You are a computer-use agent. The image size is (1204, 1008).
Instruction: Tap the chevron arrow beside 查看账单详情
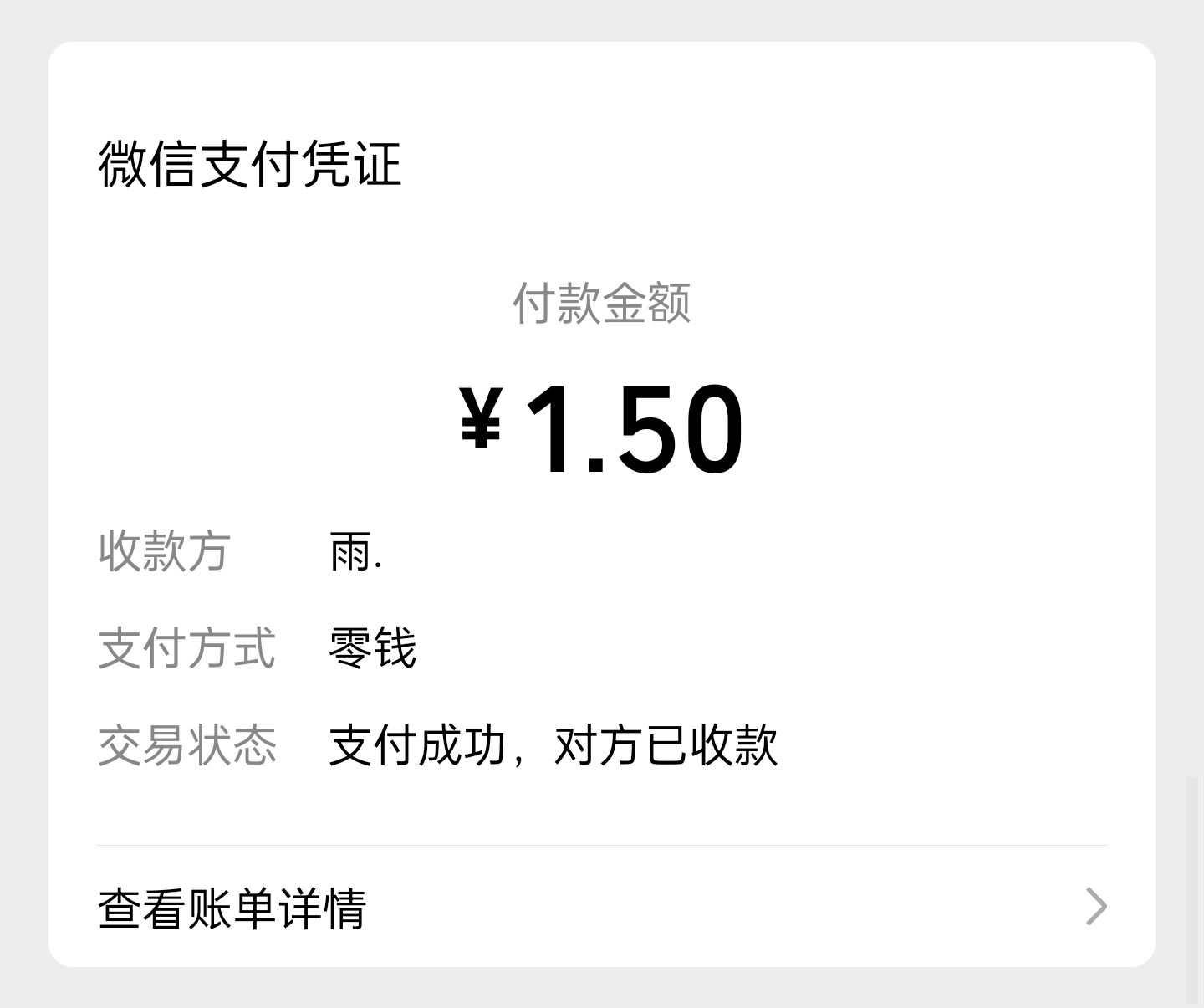[x=1096, y=907]
